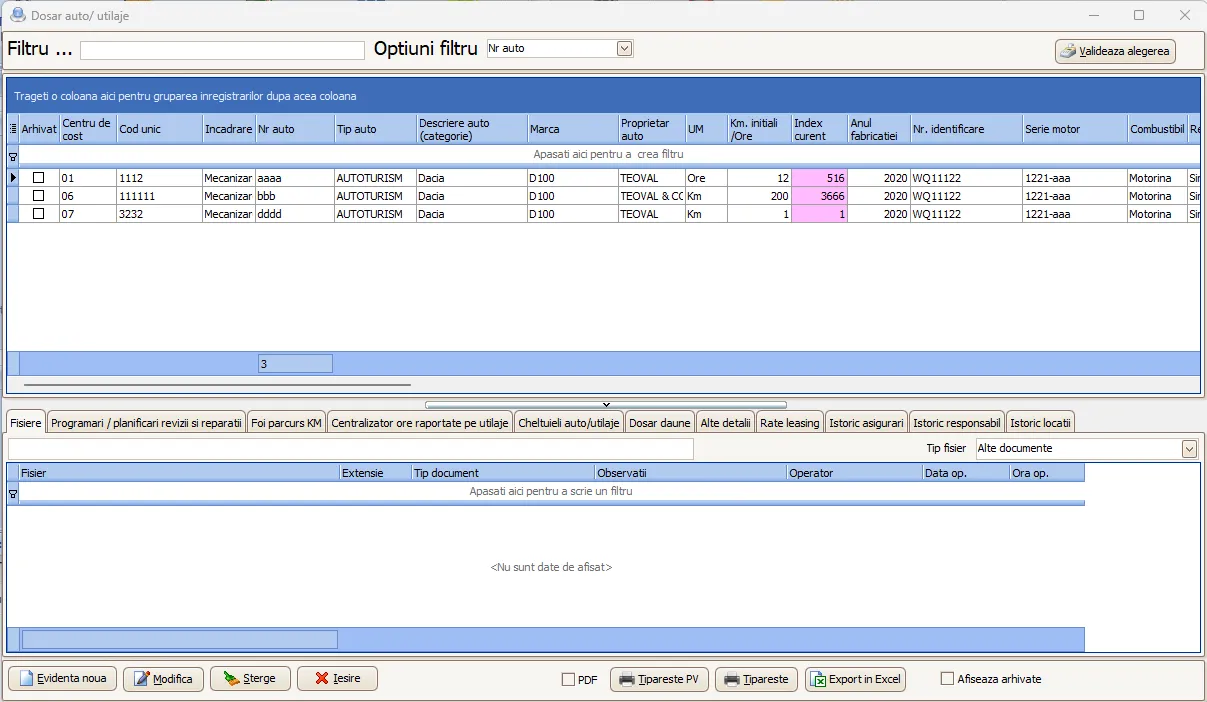The image size is (1207, 702).
Task: Open the Cheltuieli auto/utilaje tab
Action: pyautogui.click(x=568, y=423)
